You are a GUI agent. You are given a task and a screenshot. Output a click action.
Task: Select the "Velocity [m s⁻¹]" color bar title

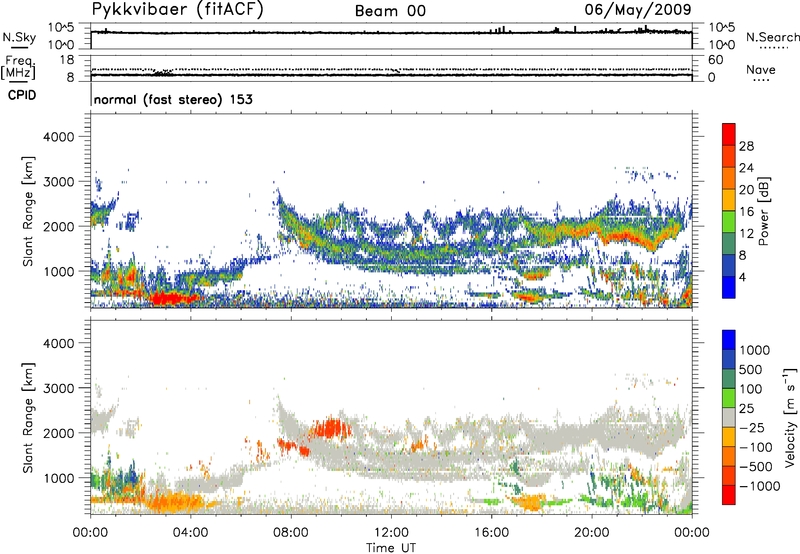pyautogui.click(x=791, y=417)
